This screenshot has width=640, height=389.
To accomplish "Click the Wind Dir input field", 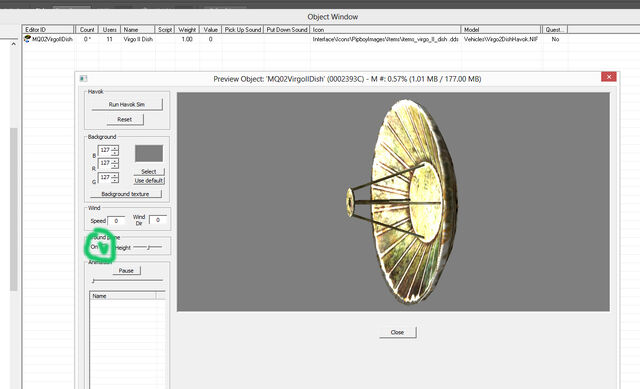I will click(158, 220).
